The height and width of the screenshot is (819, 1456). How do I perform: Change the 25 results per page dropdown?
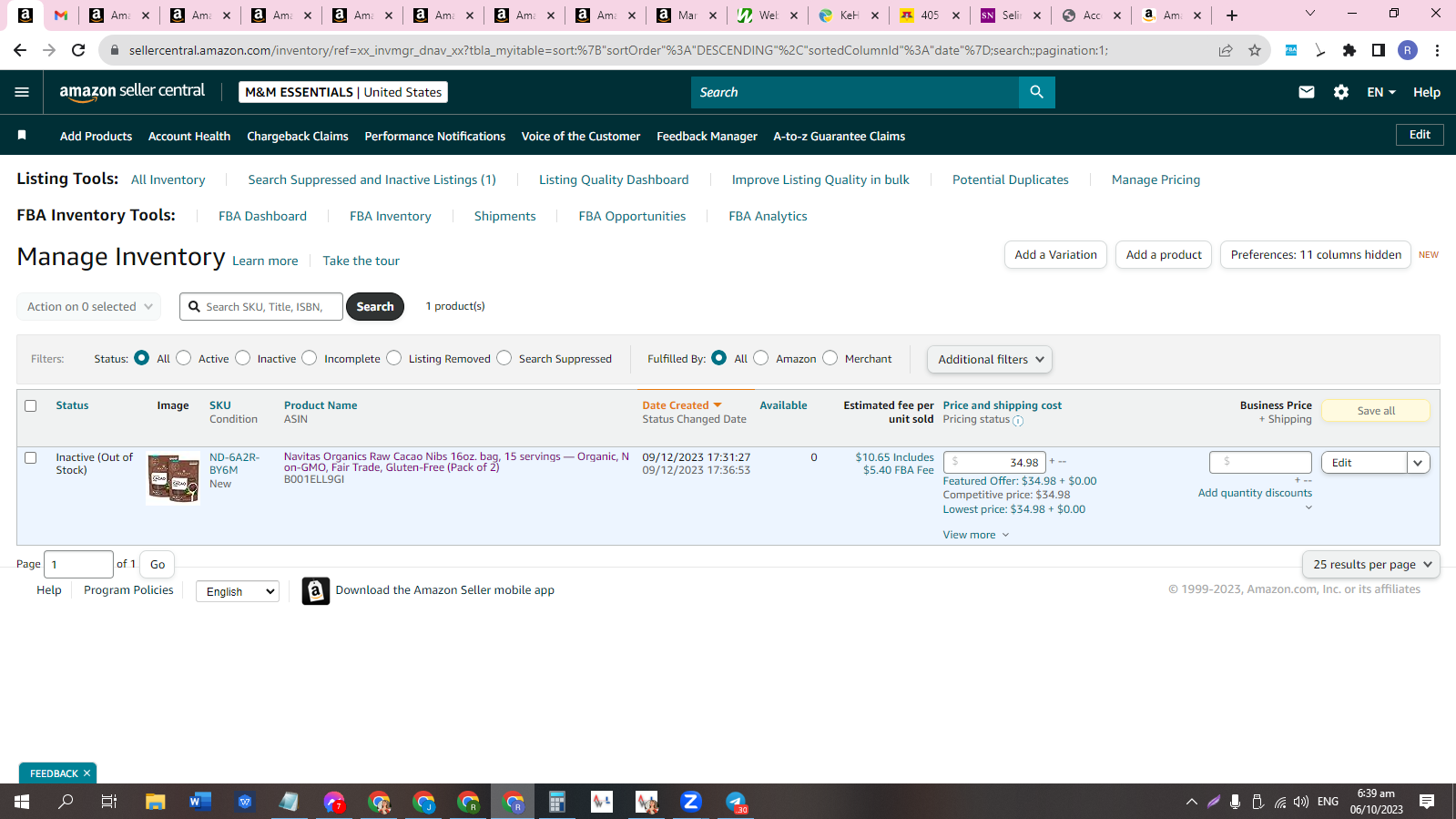point(1371,565)
